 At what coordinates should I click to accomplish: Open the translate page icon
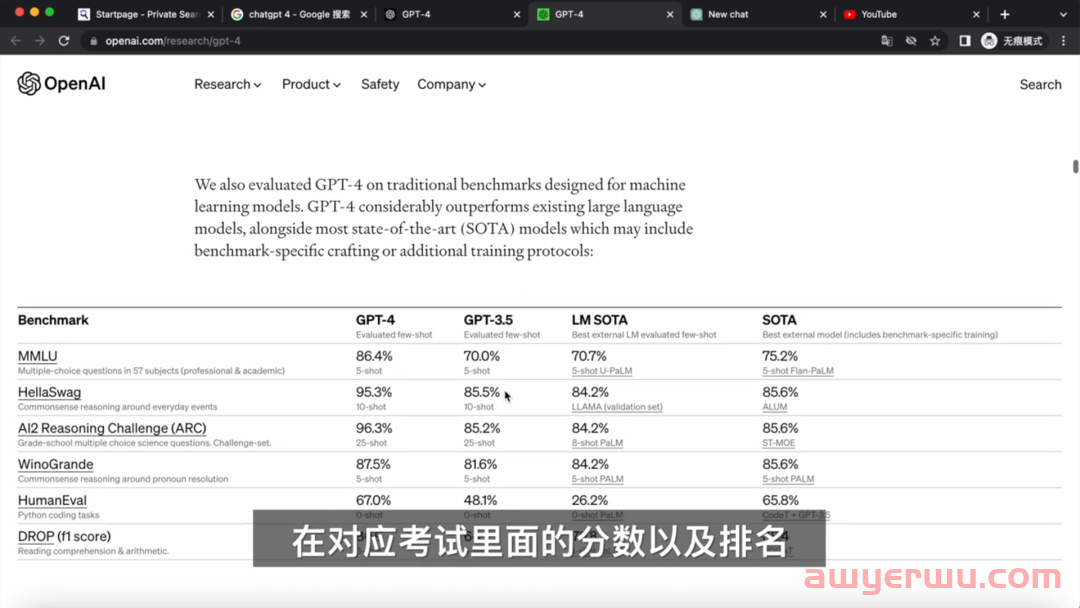click(x=886, y=41)
